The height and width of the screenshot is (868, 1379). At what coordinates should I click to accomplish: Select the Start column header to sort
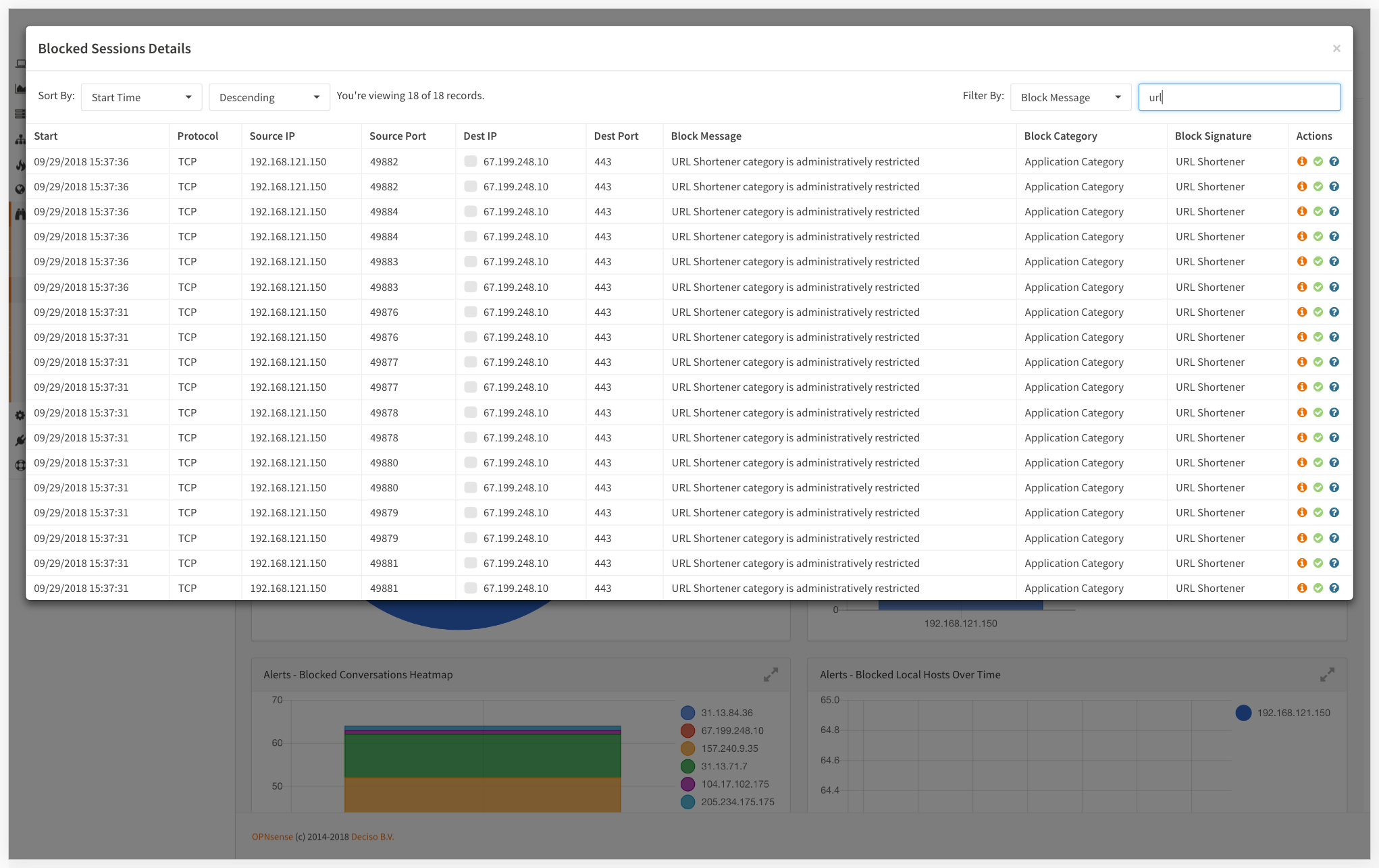tap(46, 136)
